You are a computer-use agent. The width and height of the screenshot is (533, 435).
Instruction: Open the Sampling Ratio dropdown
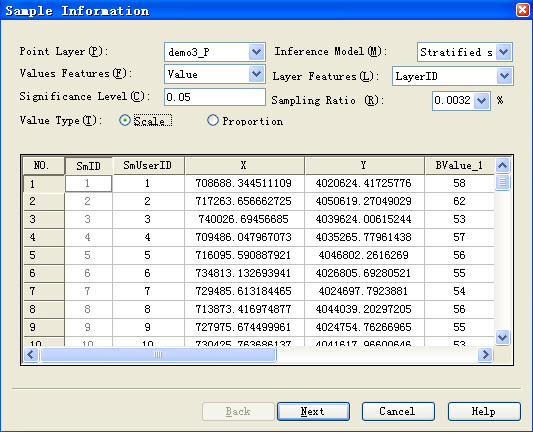pyautogui.click(x=481, y=101)
